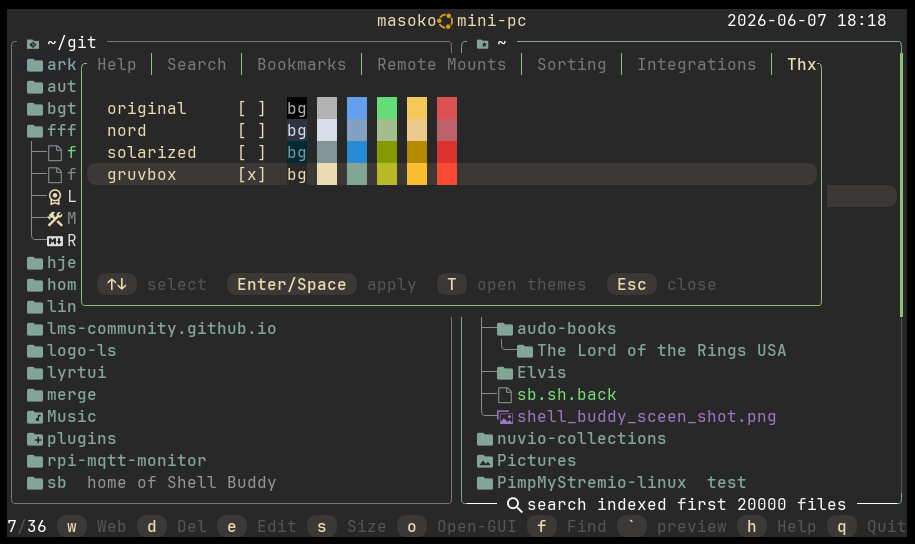Click the markdown README file icon
The image size is (915, 544).
55,240
